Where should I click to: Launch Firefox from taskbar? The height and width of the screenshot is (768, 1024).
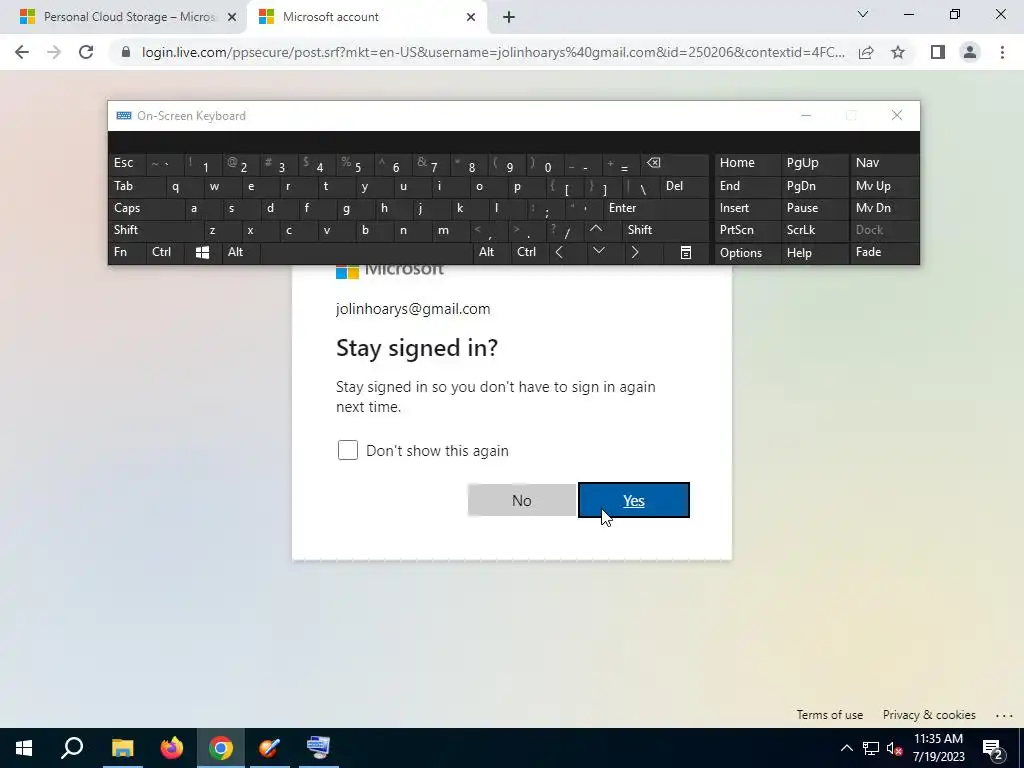tap(172, 748)
